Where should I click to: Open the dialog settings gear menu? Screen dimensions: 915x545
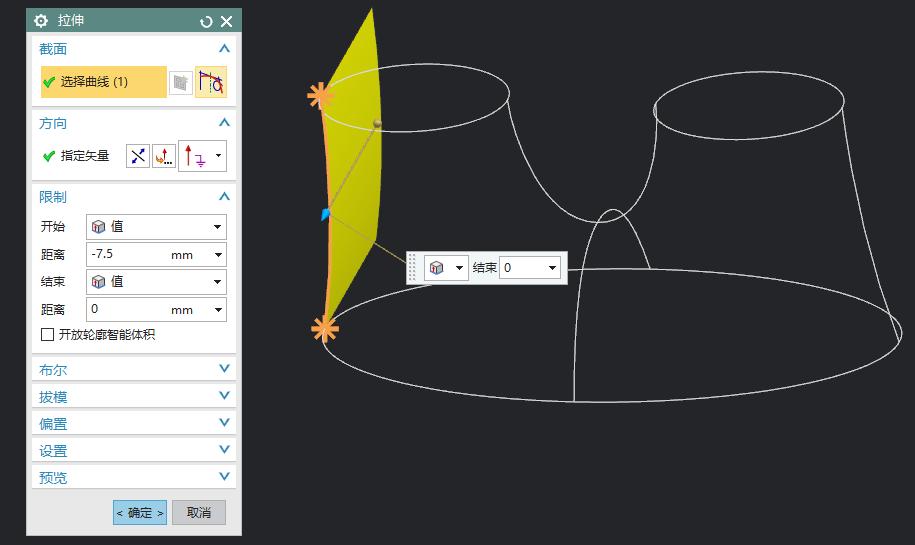click(x=41, y=21)
